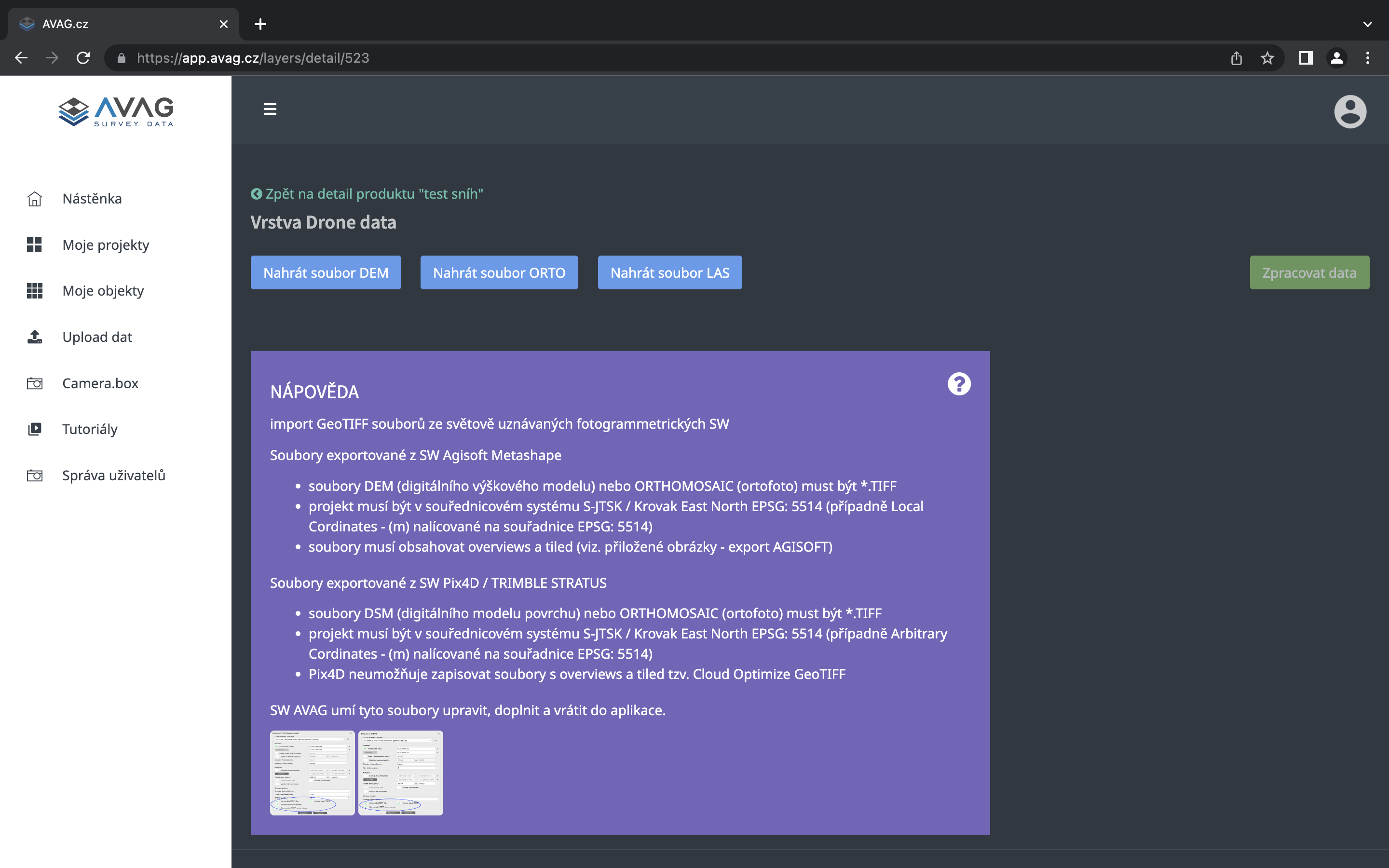
Task: Open Chrome three-dot menu
Action: point(1367,58)
